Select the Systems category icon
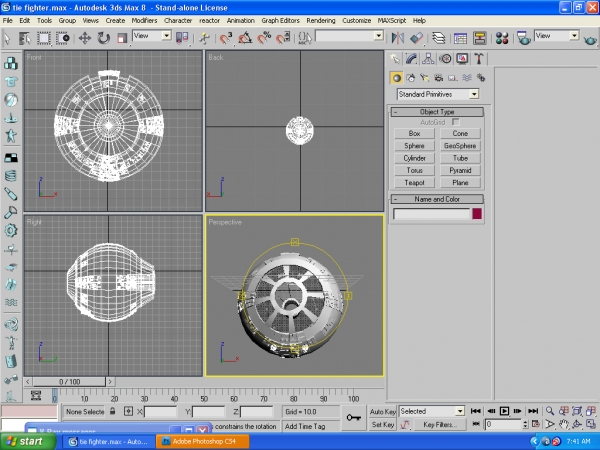Screen dimensions: 600x450 pos(481,78)
